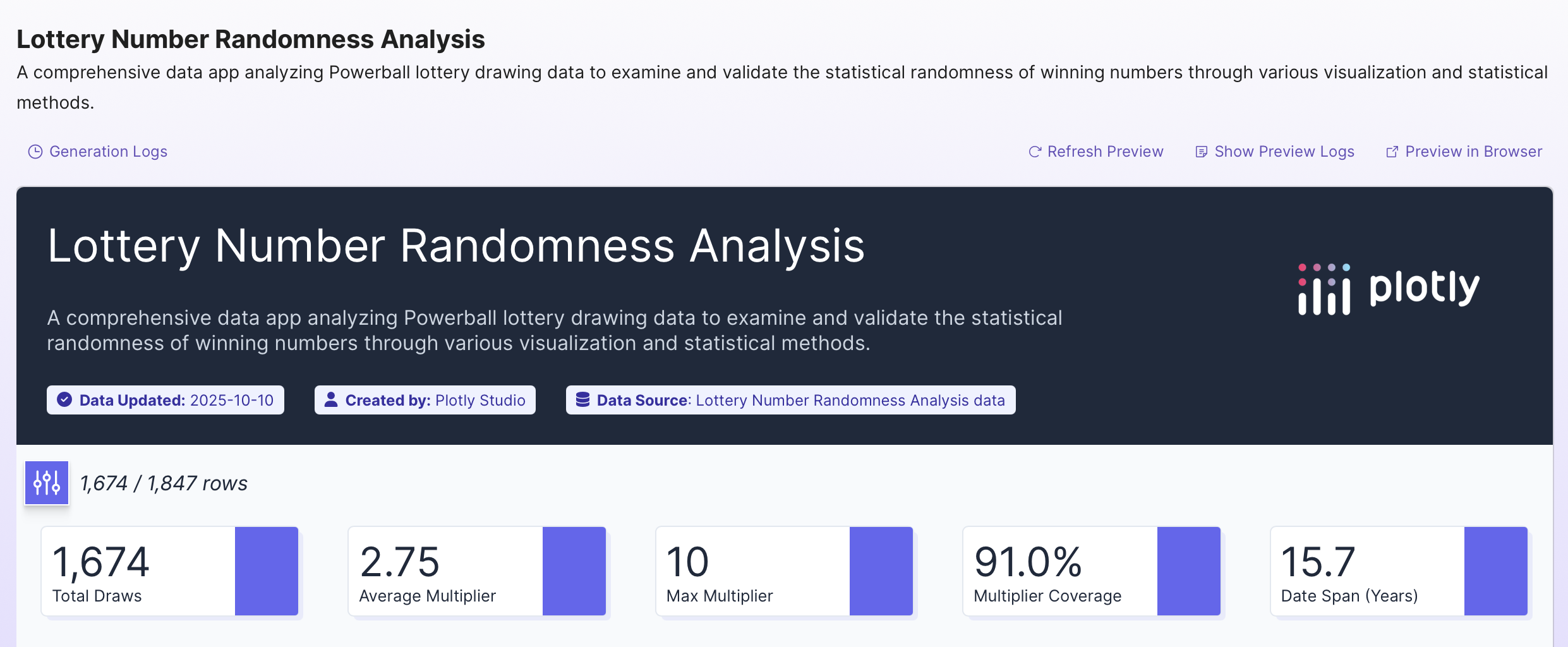Open the filter controls sliders icon

47,483
